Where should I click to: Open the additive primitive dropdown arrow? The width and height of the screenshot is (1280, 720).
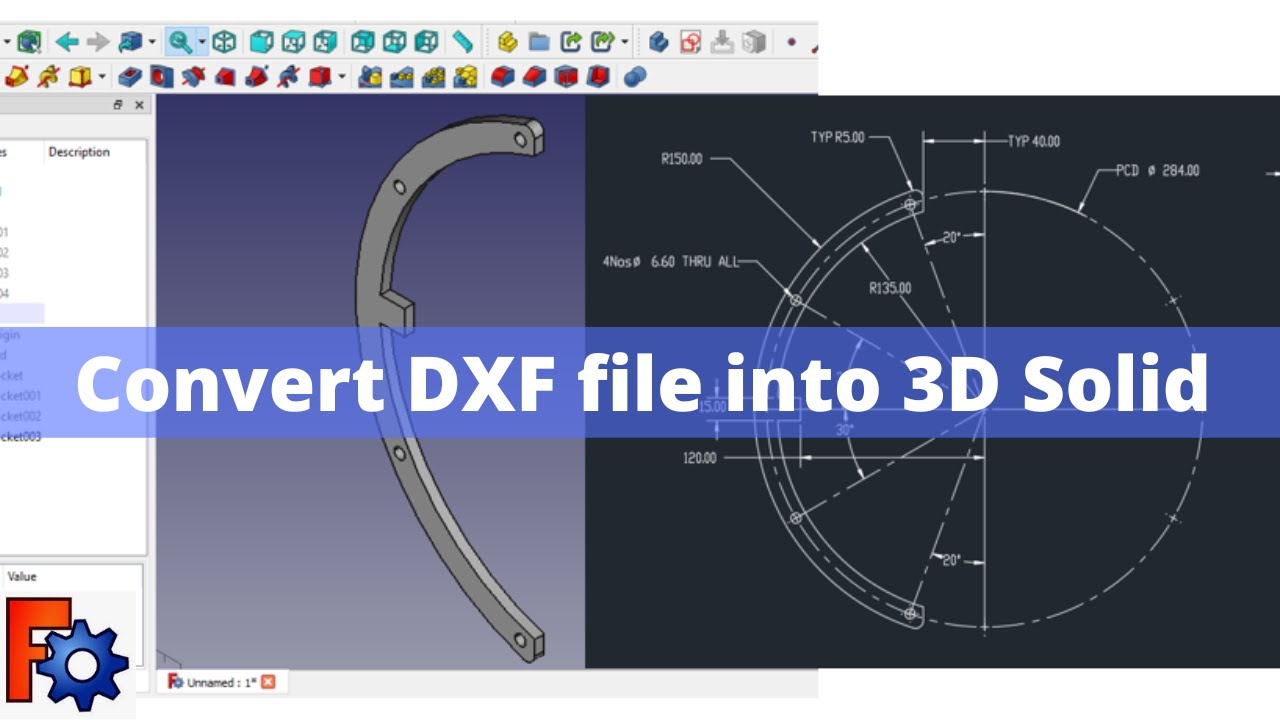[102, 76]
